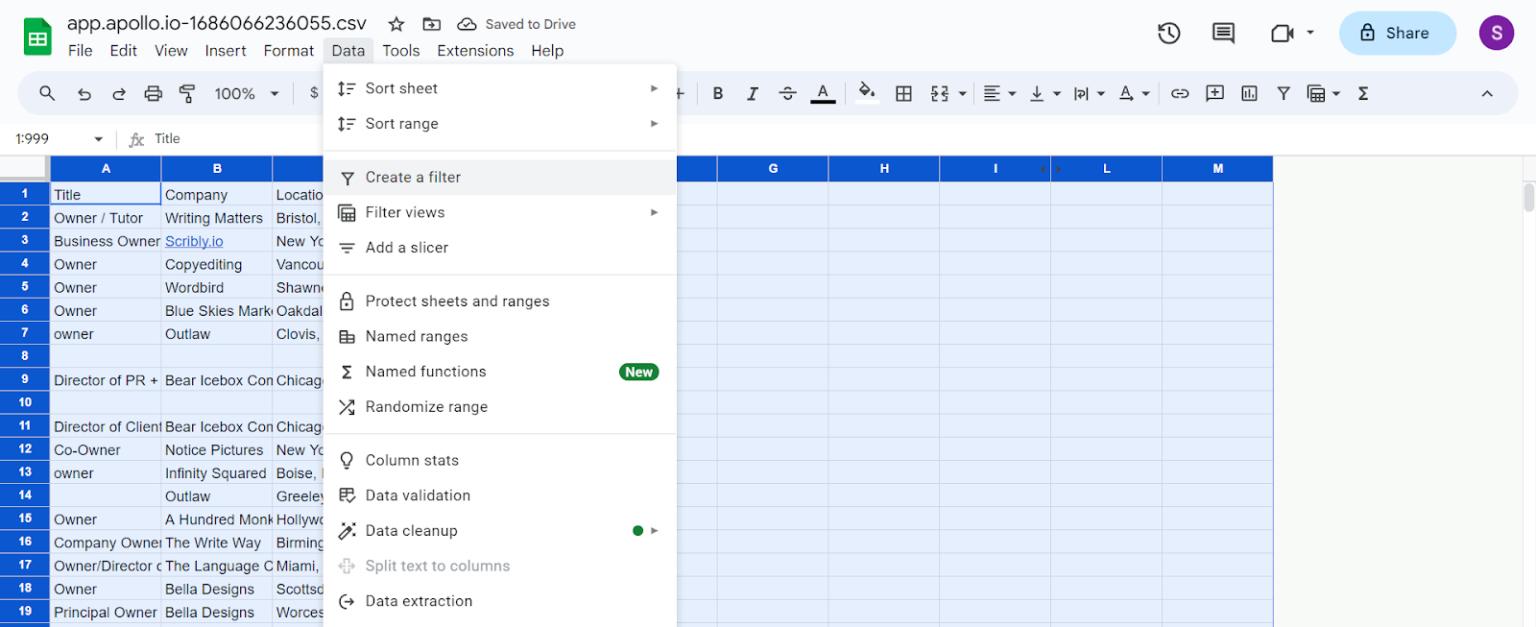Image resolution: width=1536 pixels, height=627 pixels.
Task: Print the spreadsheet
Action: pyautogui.click(x=153, y=93)
